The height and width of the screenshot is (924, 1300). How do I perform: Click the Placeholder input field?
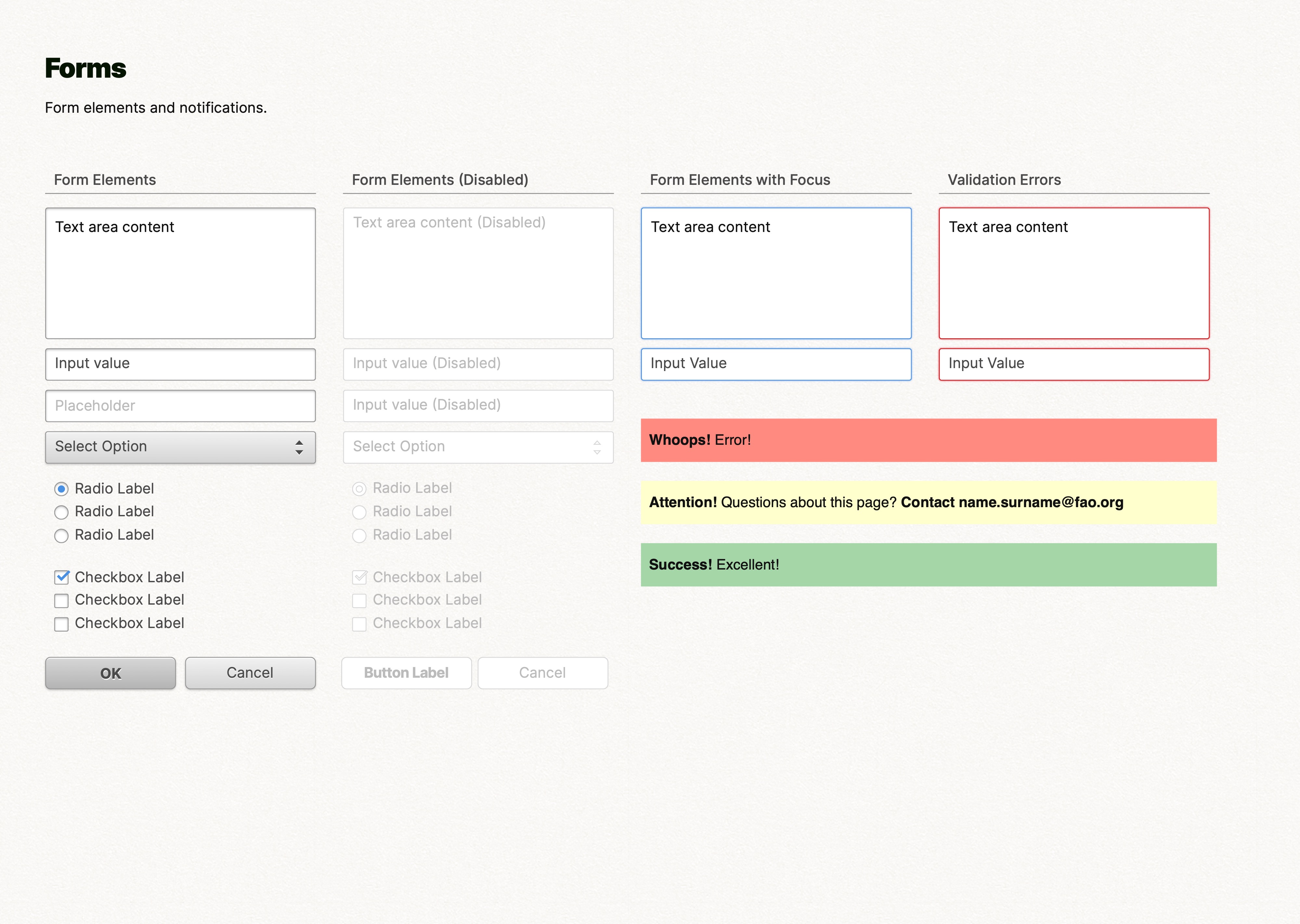(180, 406)
